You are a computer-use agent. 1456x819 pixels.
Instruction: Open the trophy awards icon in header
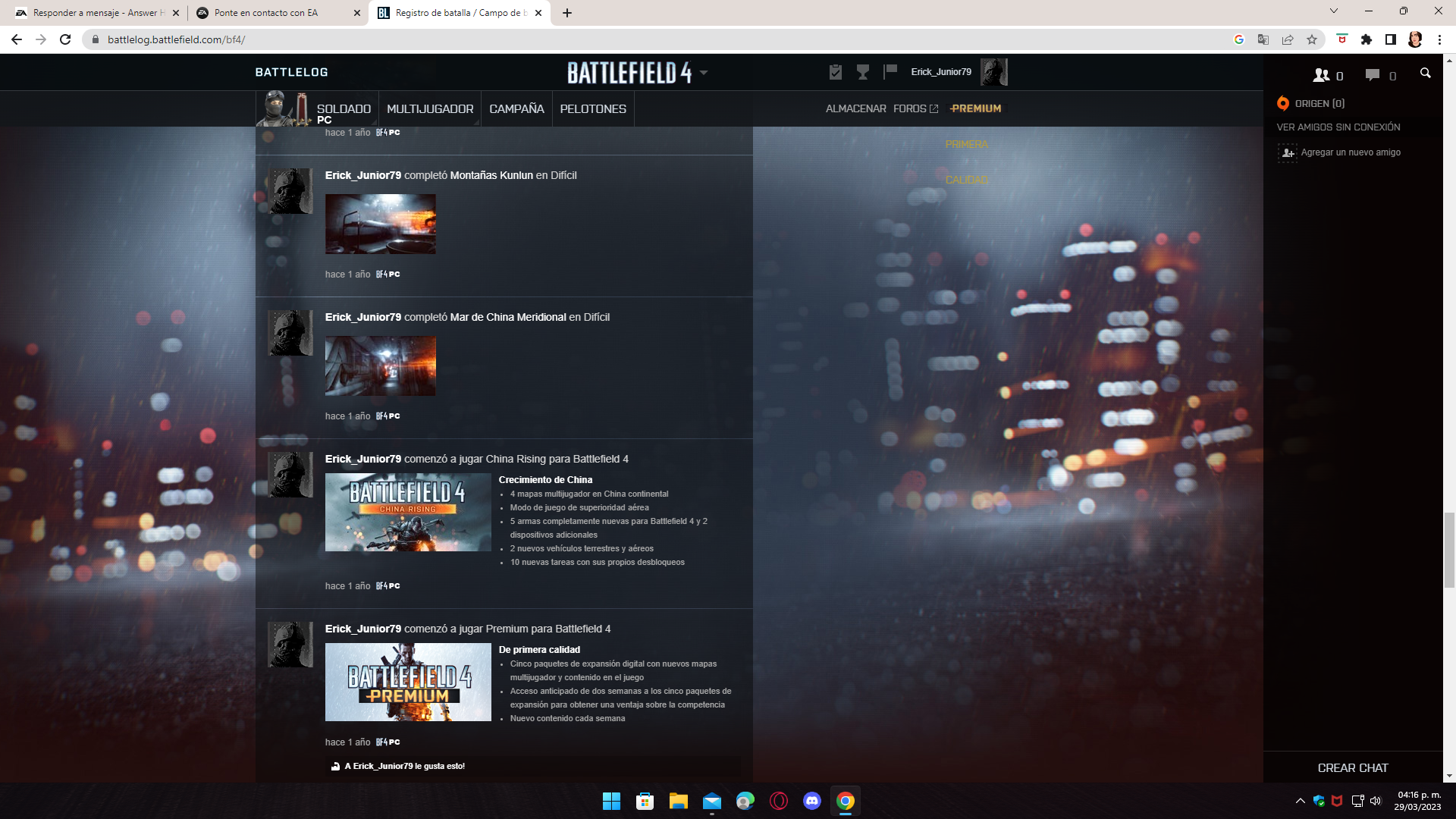863,72
